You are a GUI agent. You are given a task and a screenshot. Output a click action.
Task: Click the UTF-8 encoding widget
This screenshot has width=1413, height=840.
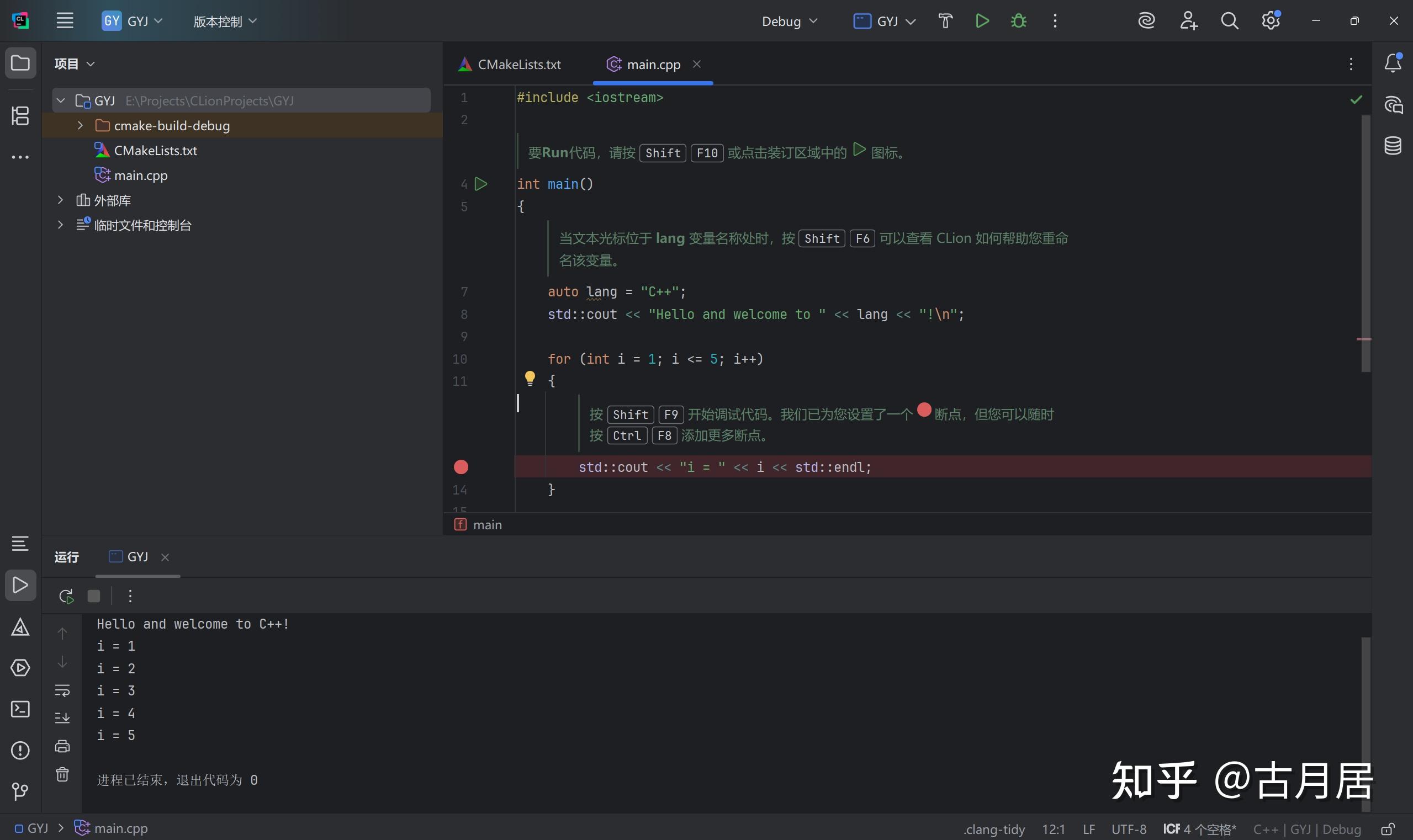pos(1129,830)
